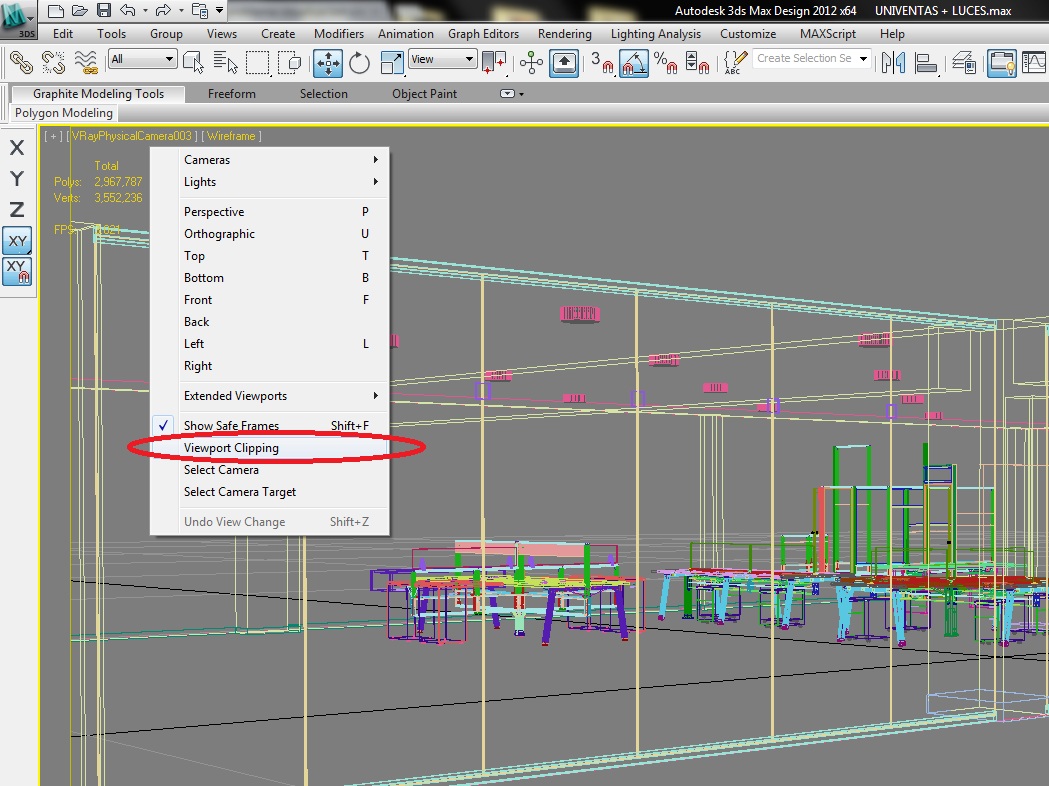Expand the ribbon minimize options dropdown
This screenshot has height=786, width=1049.
click(x=512, y=94)
